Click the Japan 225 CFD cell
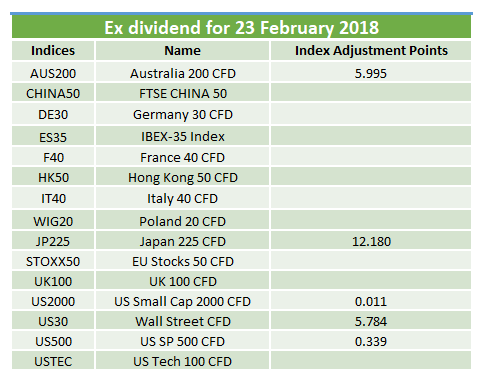The image size is (481, 378). 182,241
